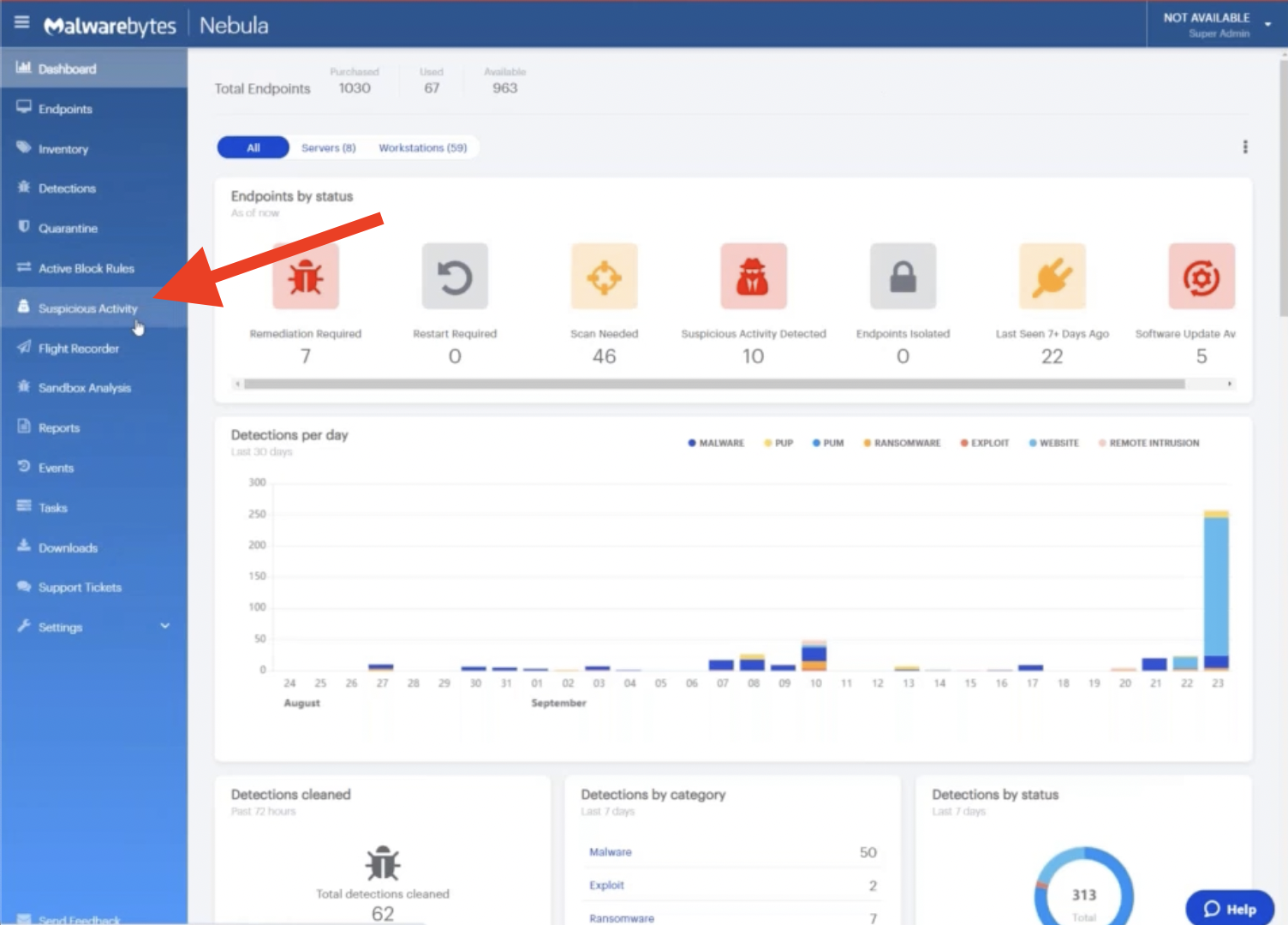Open the Events menu item
The image size is (1288, 925).
pos(94,468)
